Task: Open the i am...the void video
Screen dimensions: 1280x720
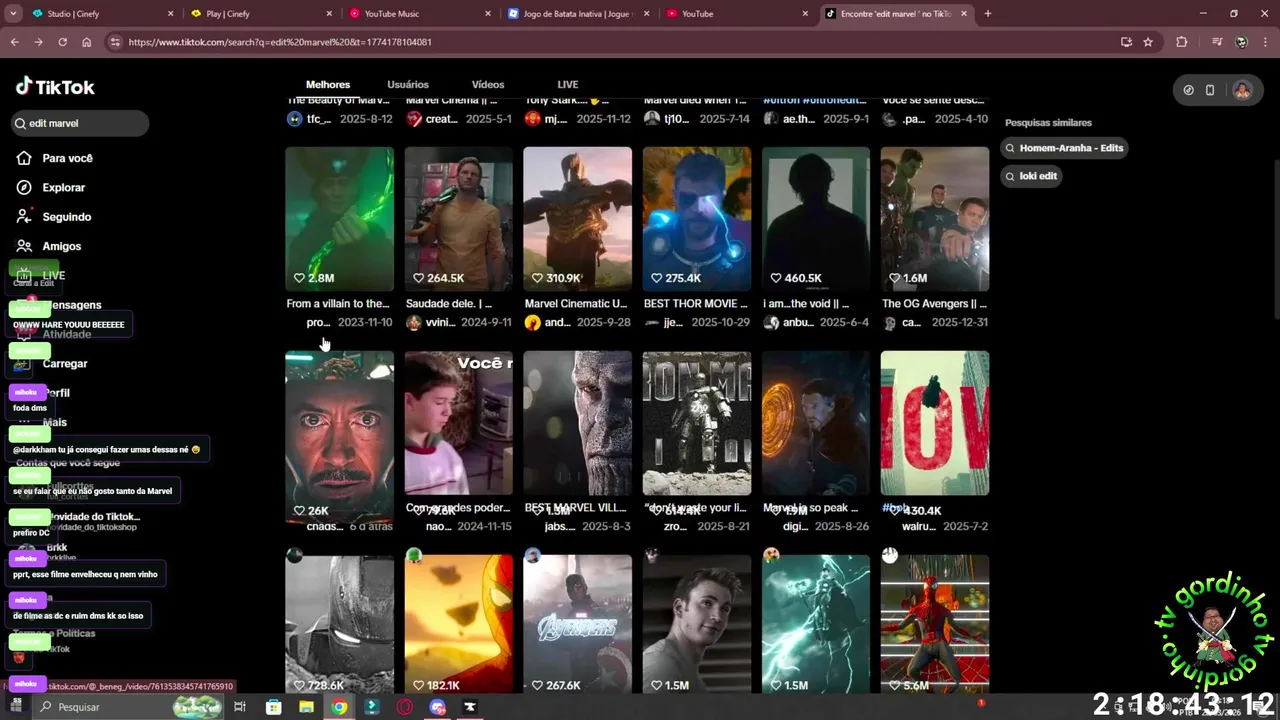Action: tap(816, 219)
